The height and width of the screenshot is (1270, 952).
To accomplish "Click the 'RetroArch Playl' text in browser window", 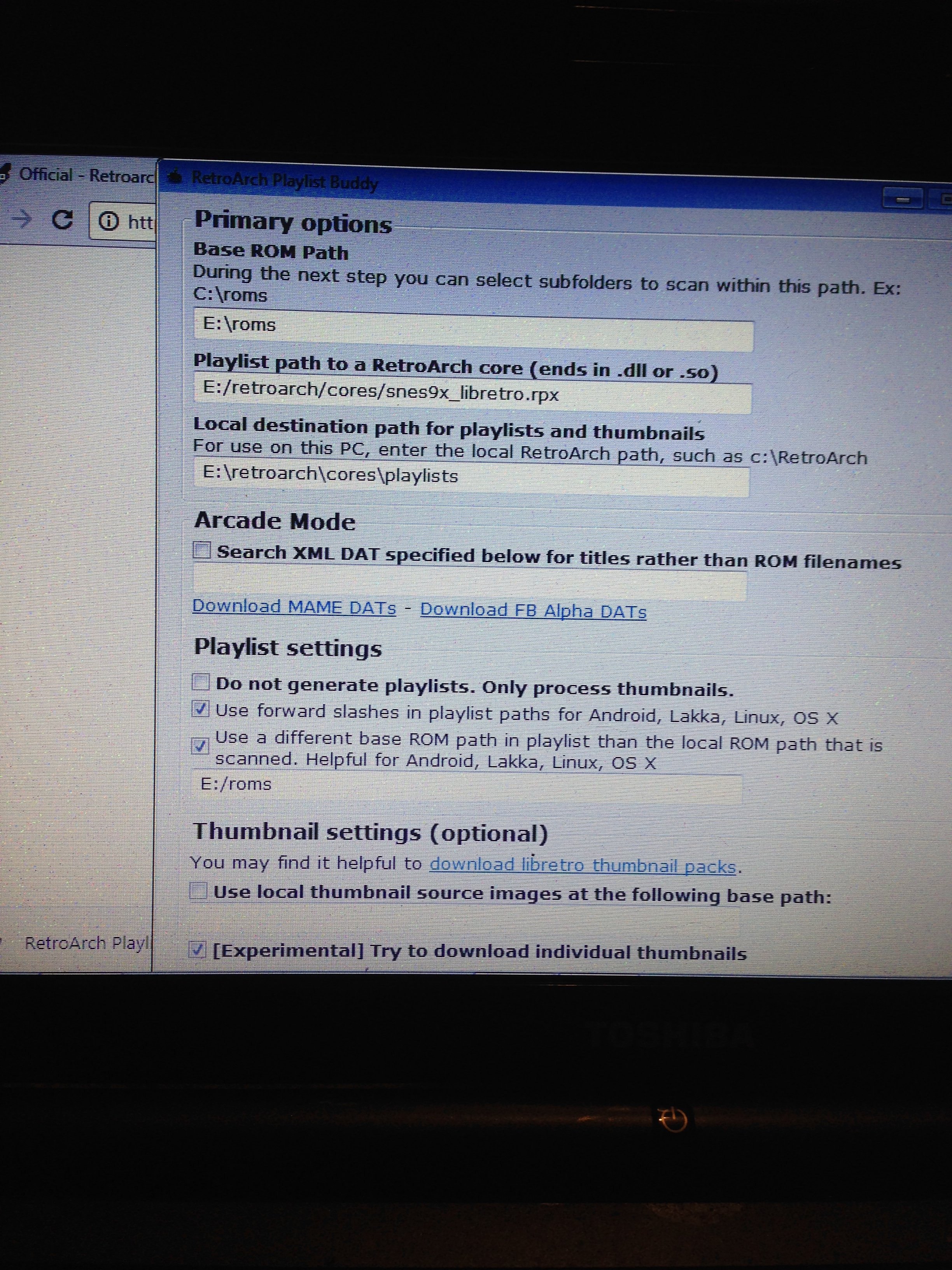I will (x=87, y=943).
